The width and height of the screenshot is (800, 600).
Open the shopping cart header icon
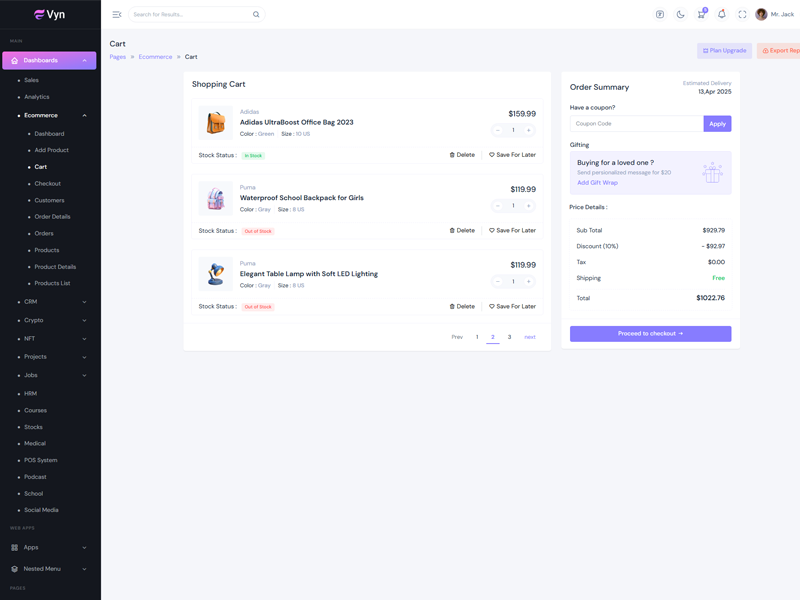[x=701, y=15]
